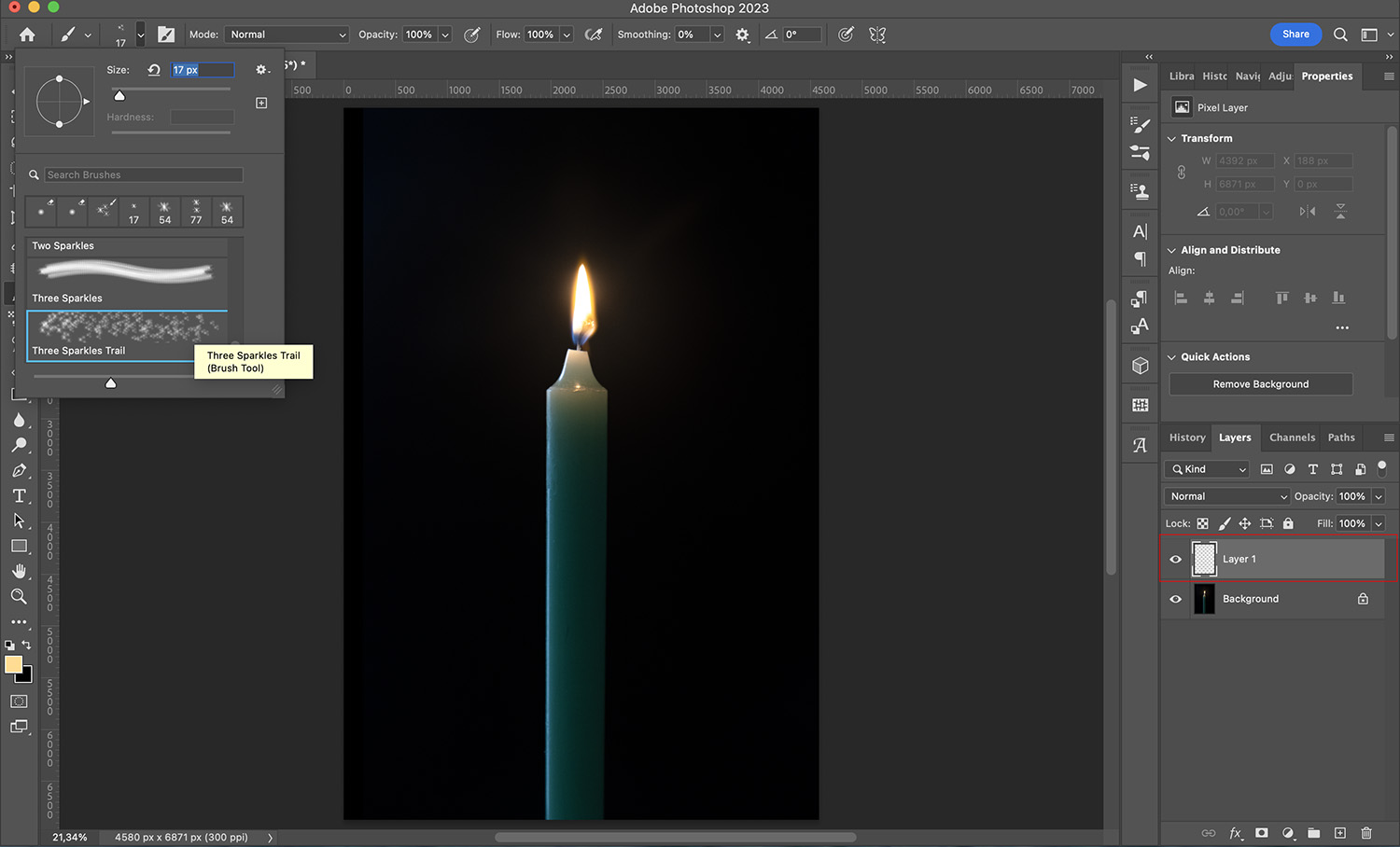Collapse the Quick Actions section

[x=1171, y=357]
